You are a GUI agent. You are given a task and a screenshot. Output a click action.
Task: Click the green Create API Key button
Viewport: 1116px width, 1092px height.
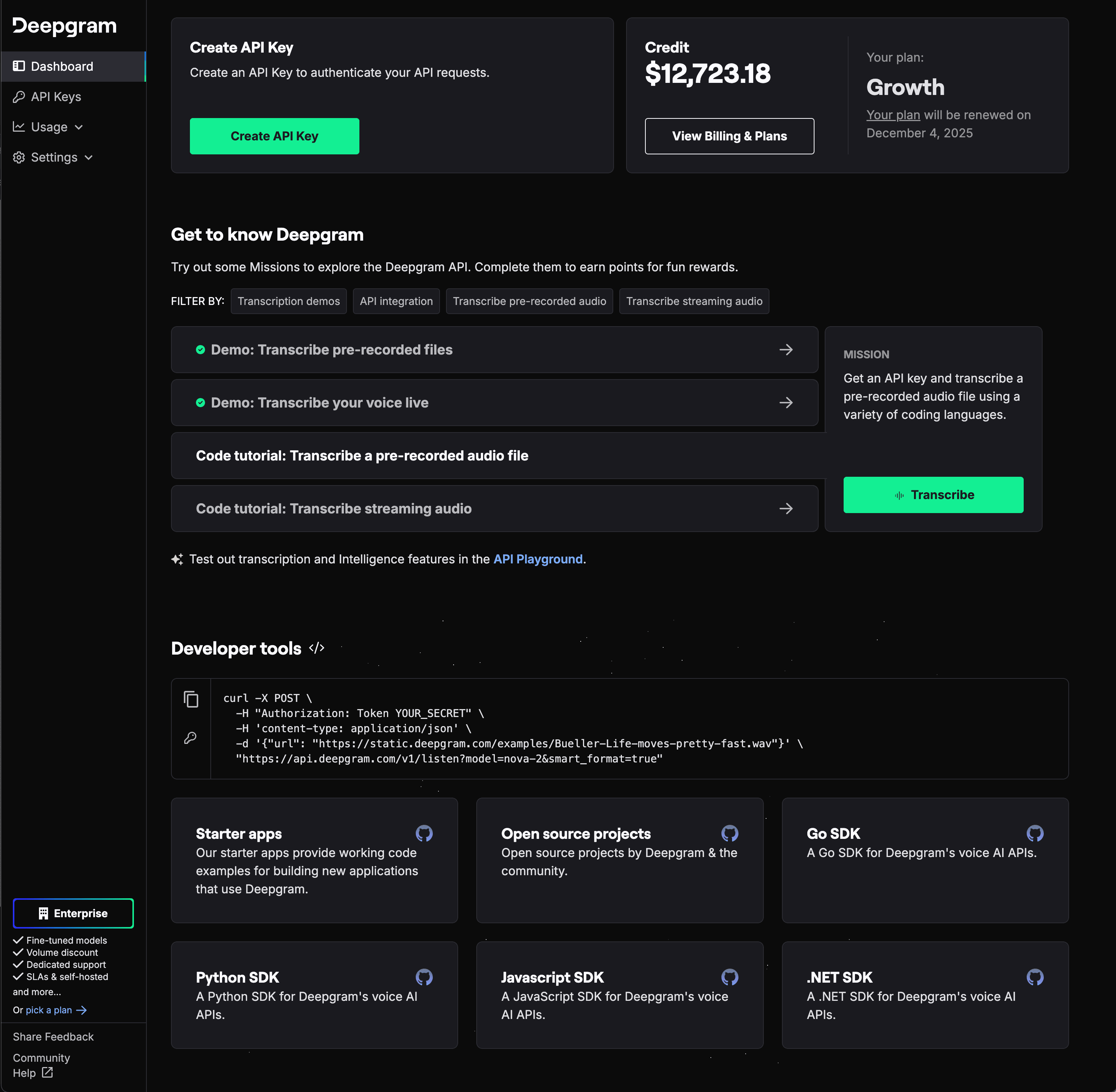point(274,136)
